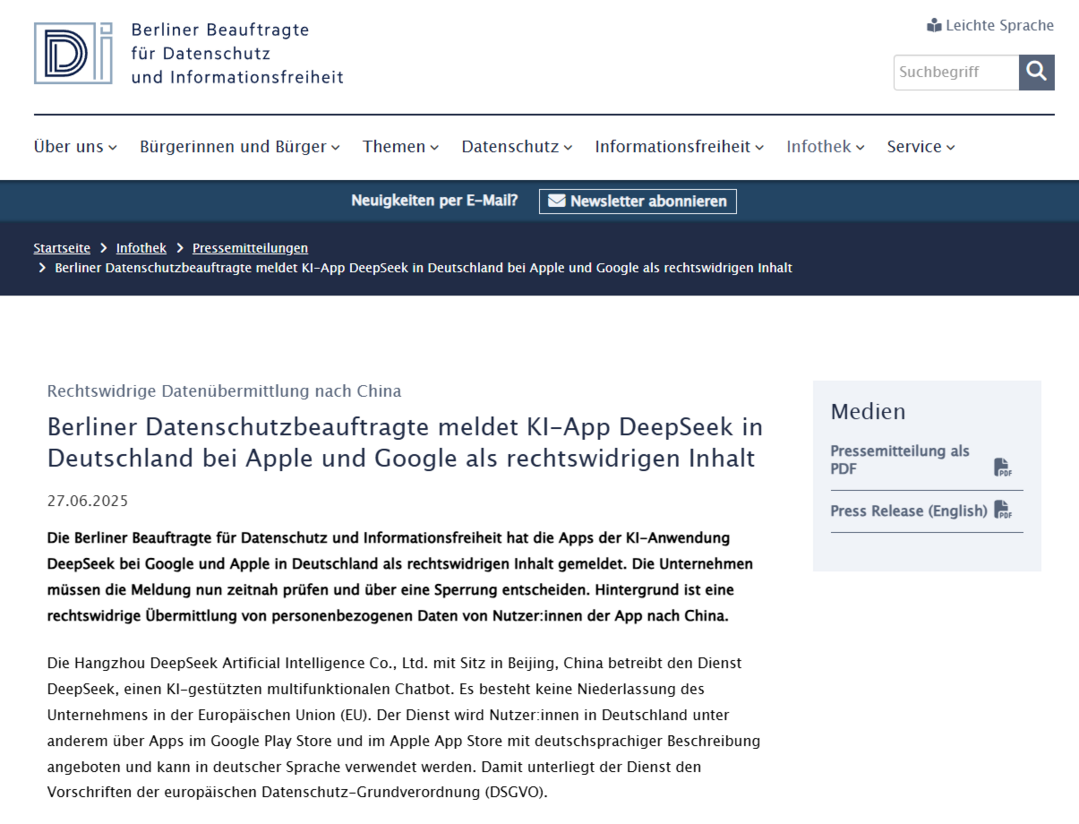1079x824 pixels.
Task: Open Press Release (English) link
Action: tap(921, 511)
